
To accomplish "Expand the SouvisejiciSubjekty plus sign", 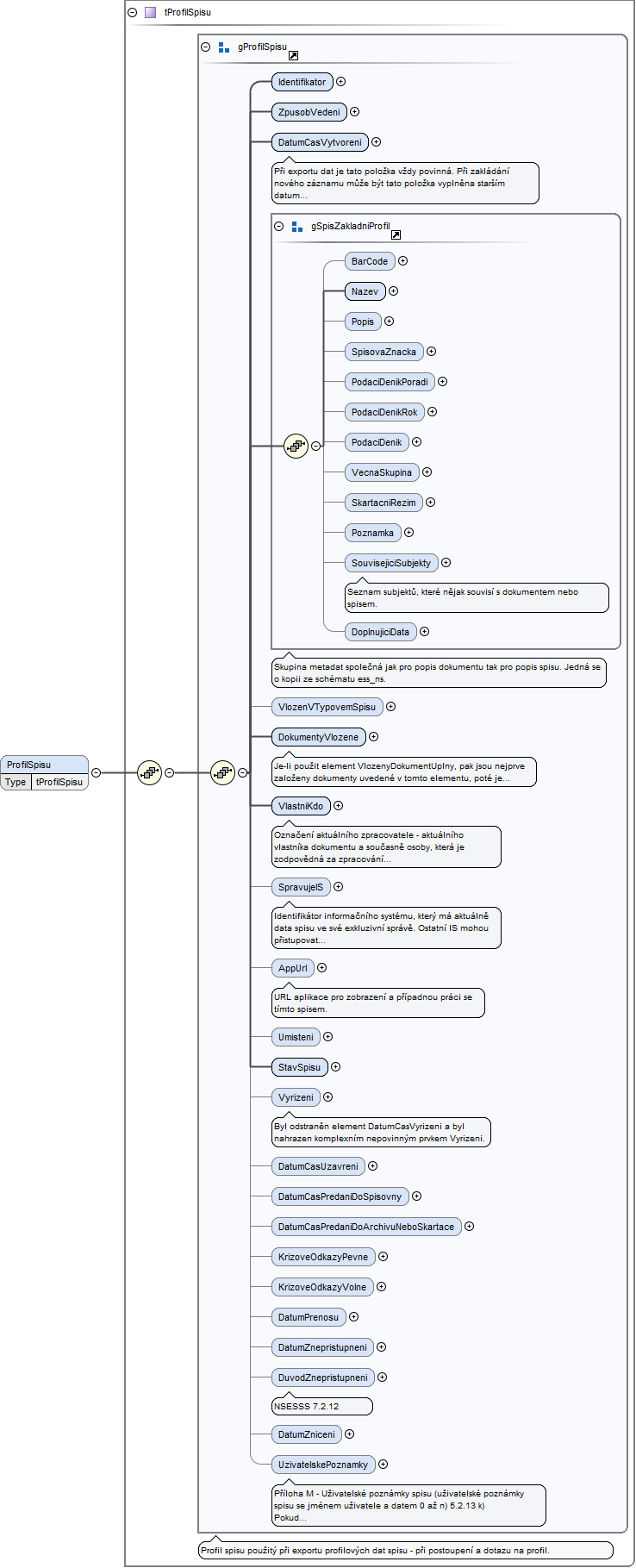I will 446,563.
